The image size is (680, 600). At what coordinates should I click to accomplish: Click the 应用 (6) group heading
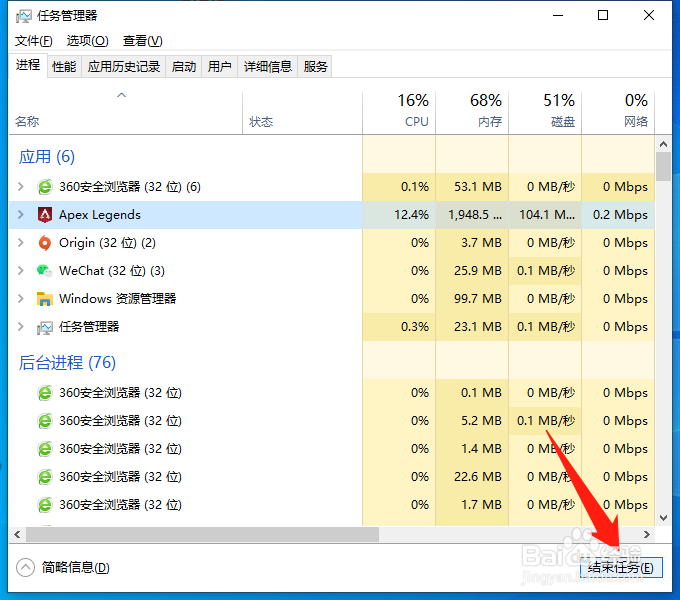tap(47, 157)
